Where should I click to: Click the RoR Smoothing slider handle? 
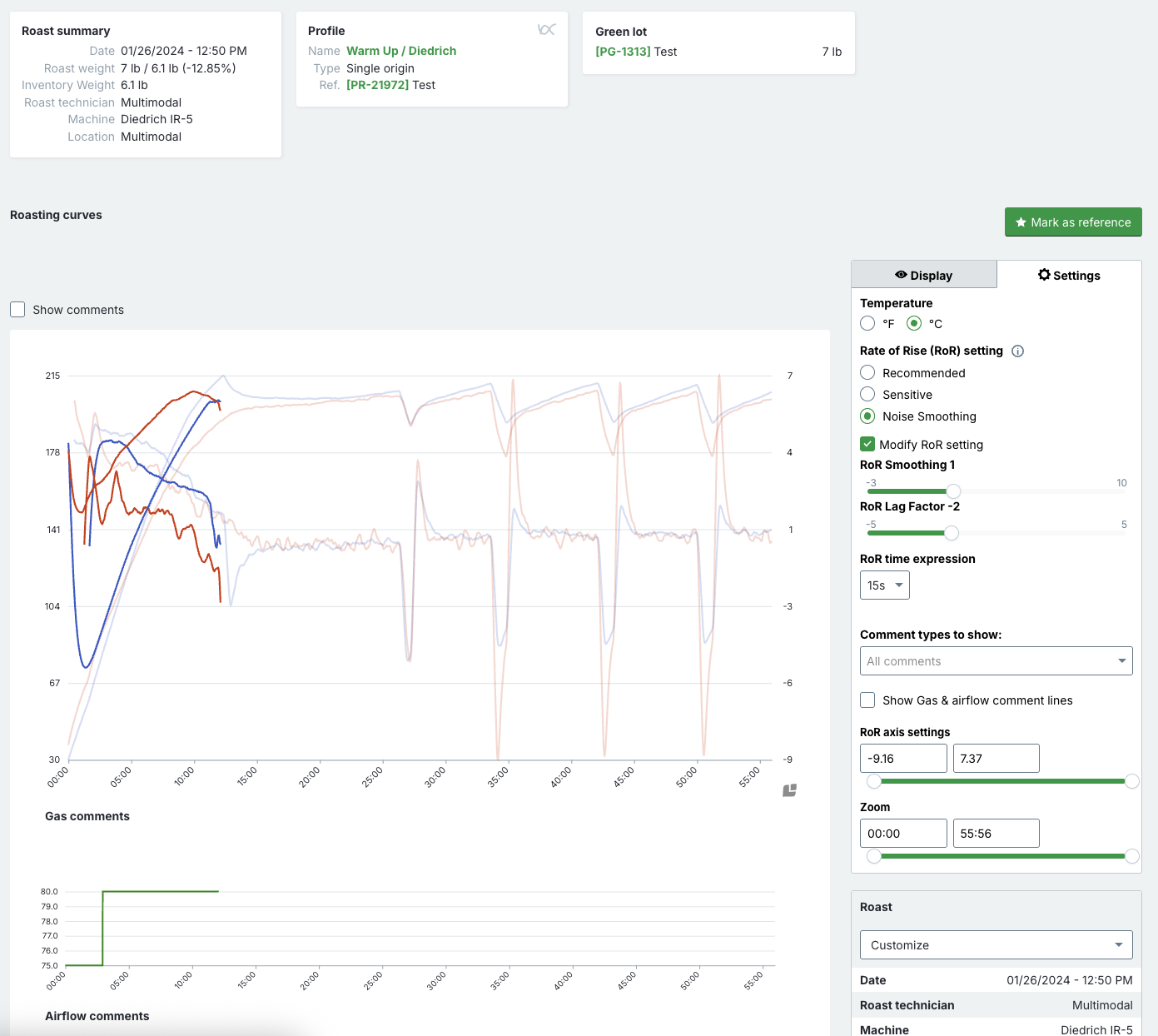[953, 491]
